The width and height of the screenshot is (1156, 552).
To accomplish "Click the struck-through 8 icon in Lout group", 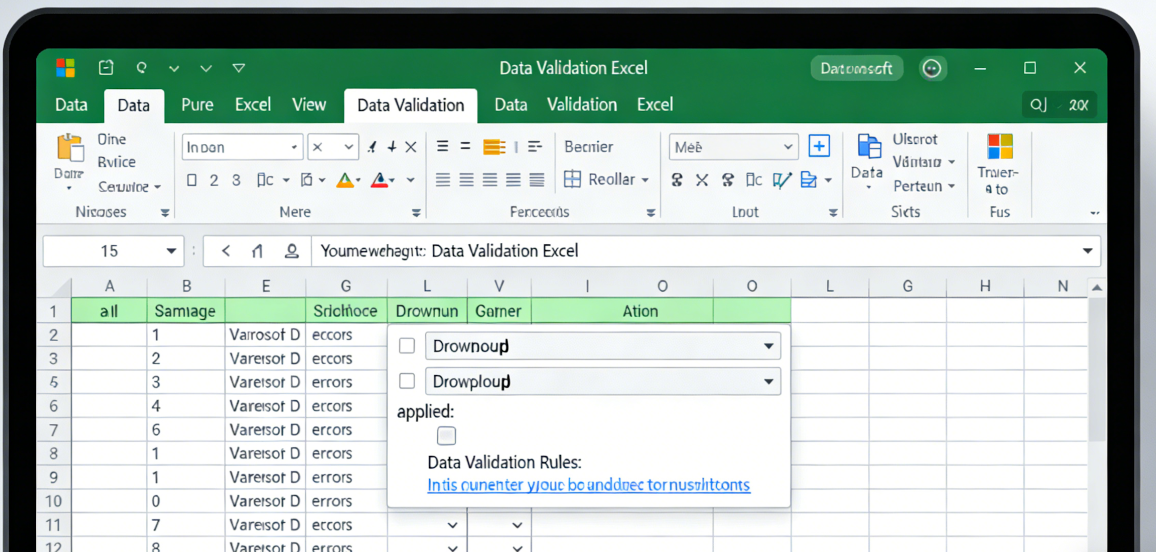I will pos(728,180).
